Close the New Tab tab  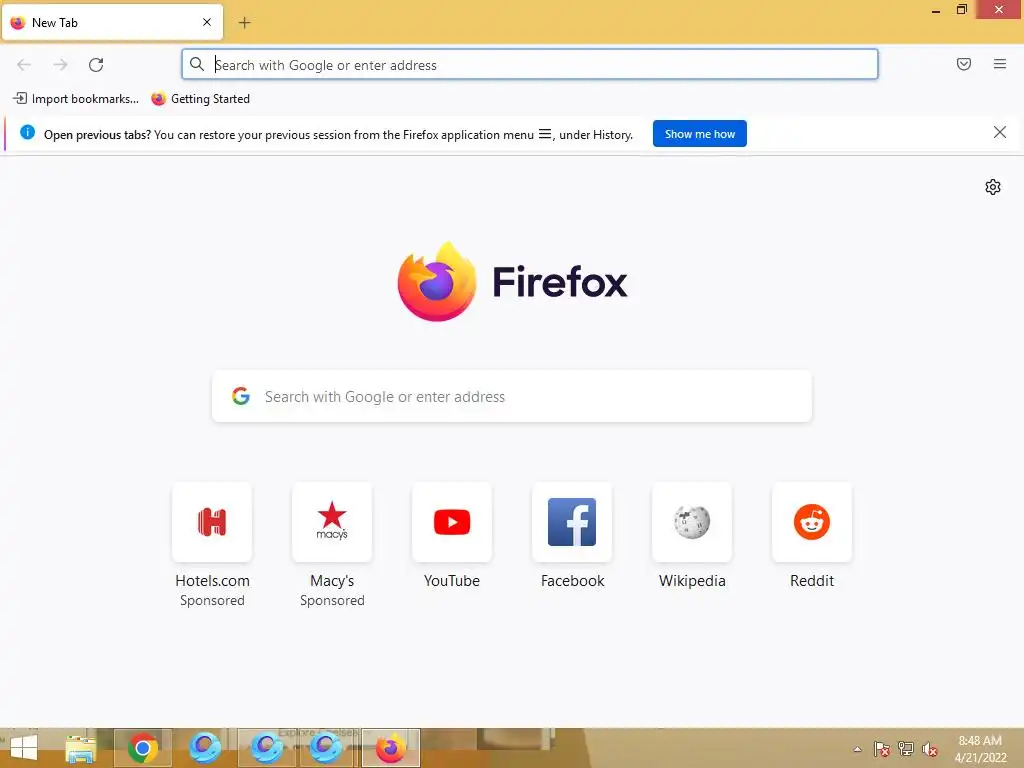pos(207,22)
